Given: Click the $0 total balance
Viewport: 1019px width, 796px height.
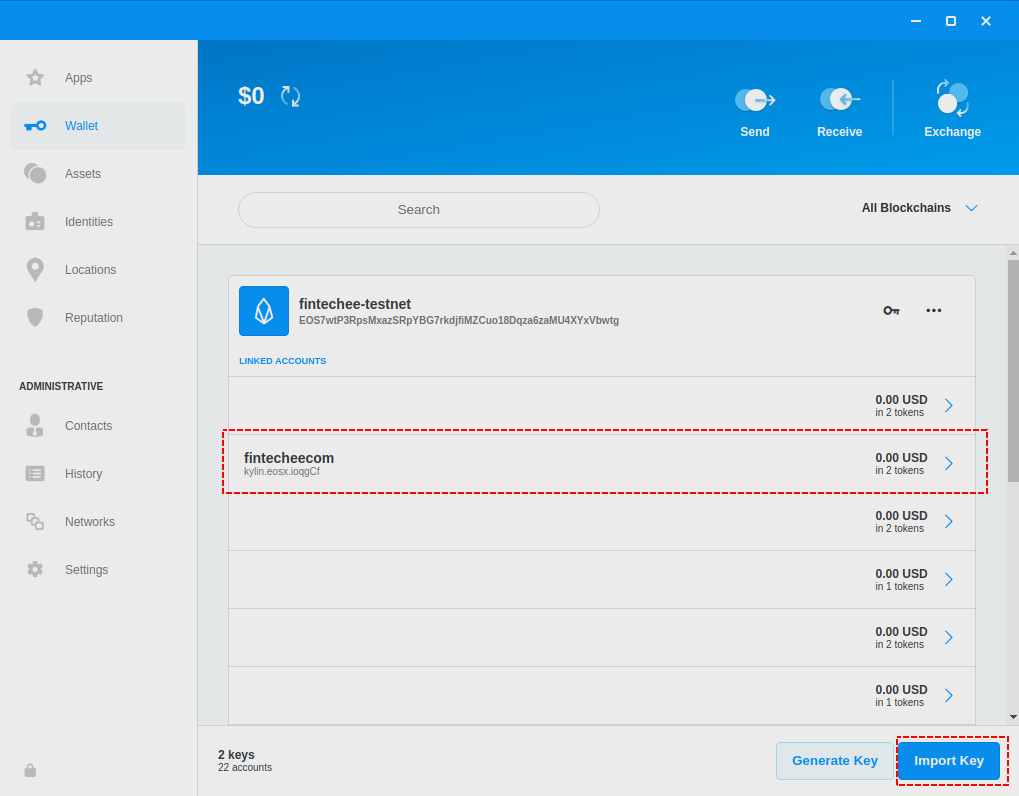Looking at the screenshot, I should 251,96.
